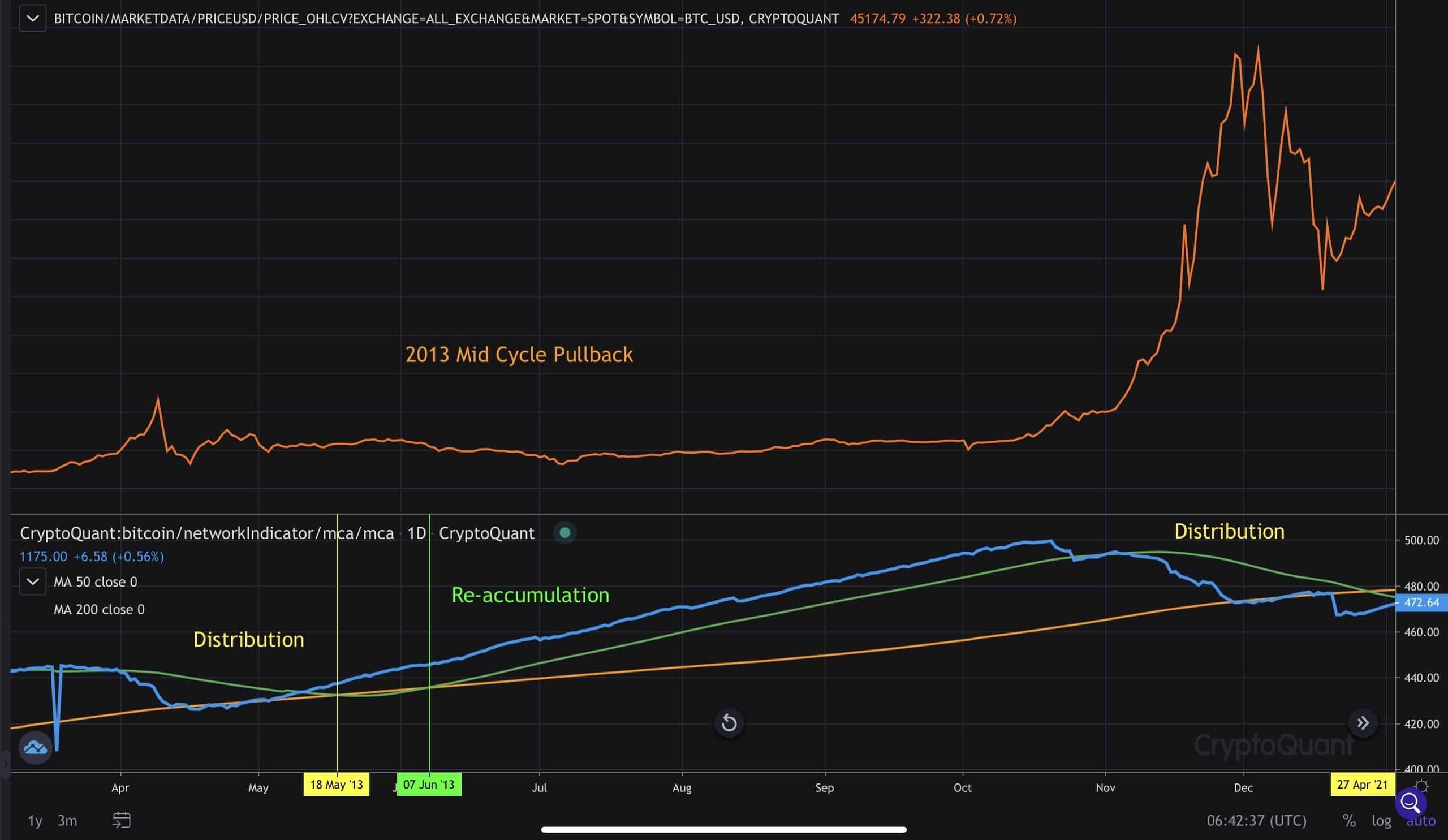Click the 1175.00 indicator value
Screen dimensions: 1448x840
(x=43, y=556)
